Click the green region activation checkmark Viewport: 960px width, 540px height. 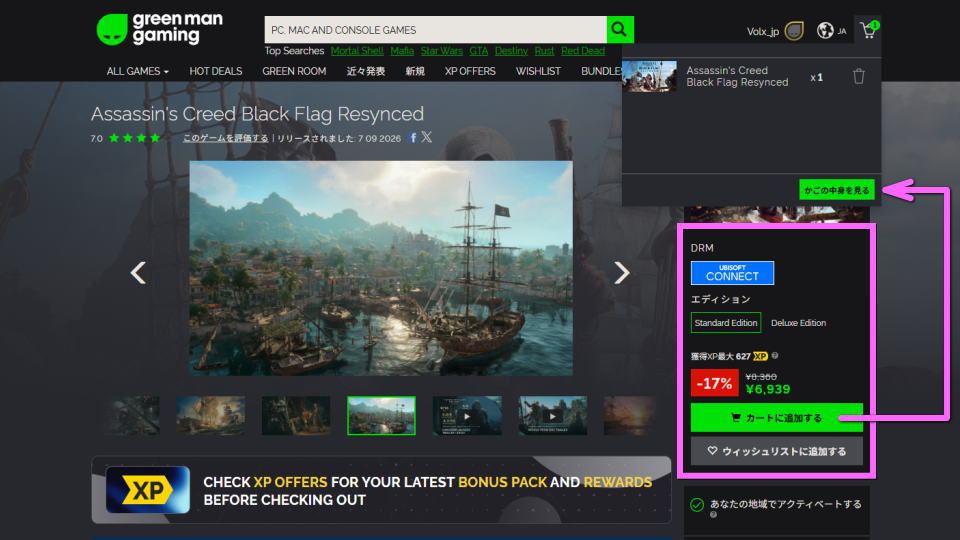697,504
